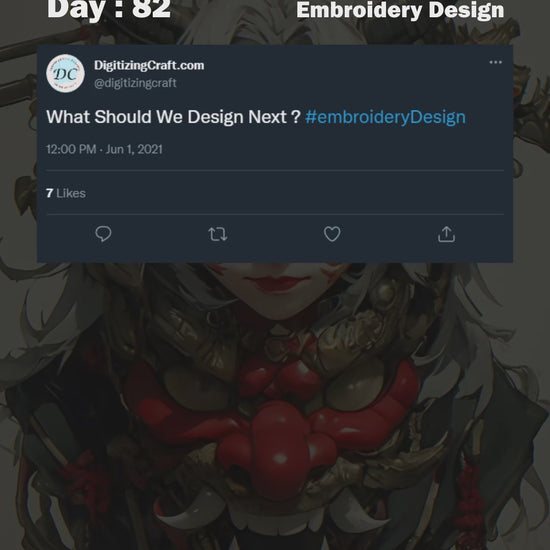Open the share upload arrow icon
Screen dimensions: 550x550
[447, 234]
